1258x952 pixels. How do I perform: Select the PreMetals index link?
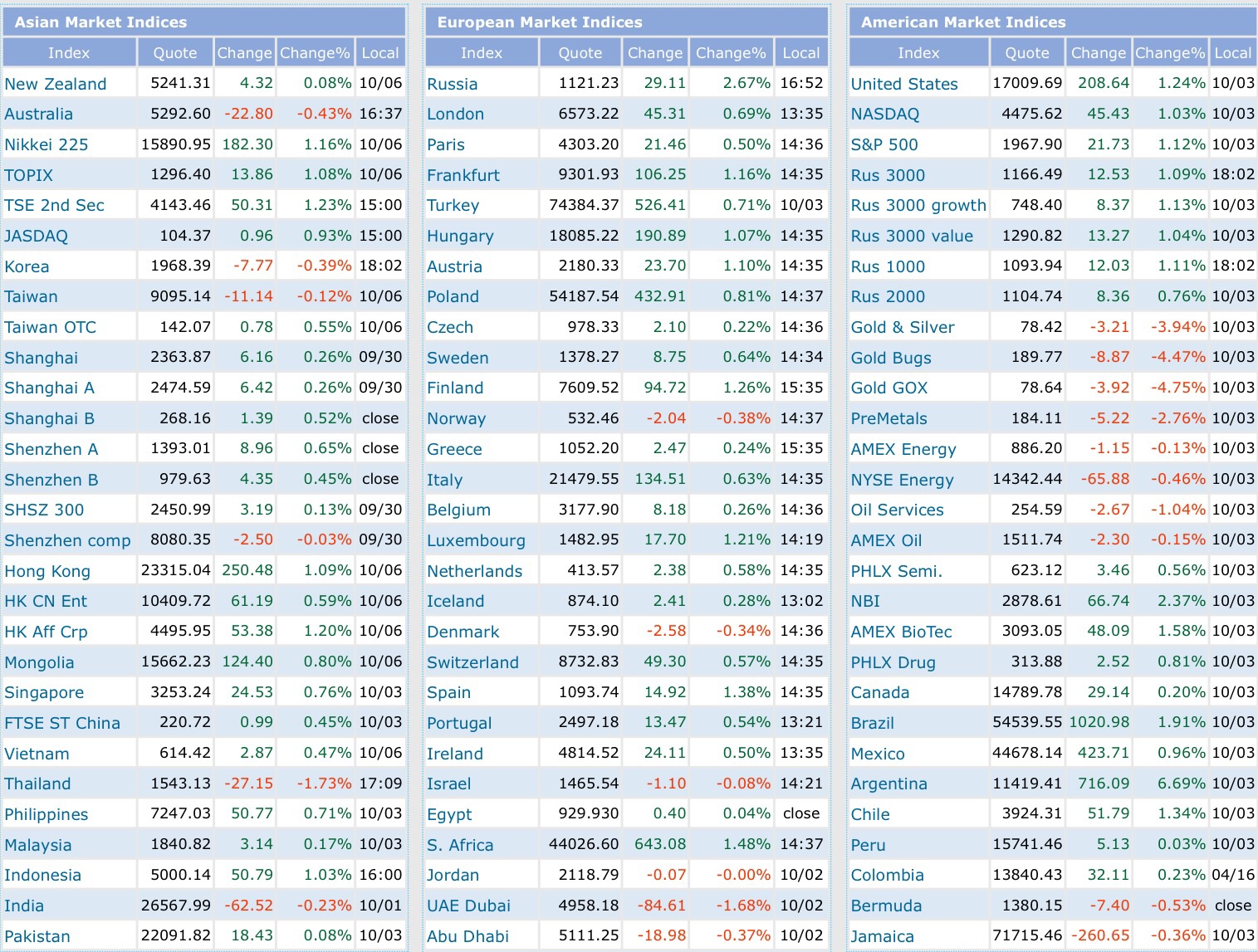(x=889, y=418)
